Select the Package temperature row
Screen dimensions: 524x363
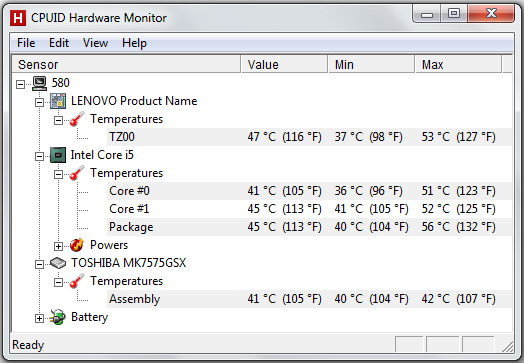[309, 227]
